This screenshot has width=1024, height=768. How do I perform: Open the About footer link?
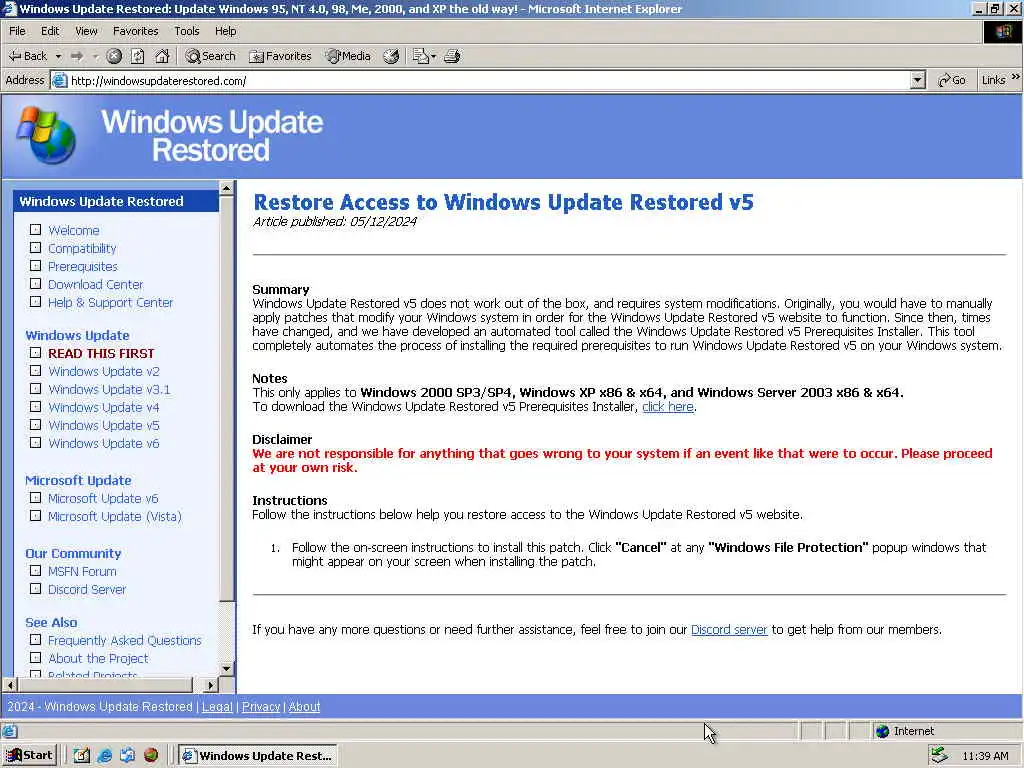(304, 707)
